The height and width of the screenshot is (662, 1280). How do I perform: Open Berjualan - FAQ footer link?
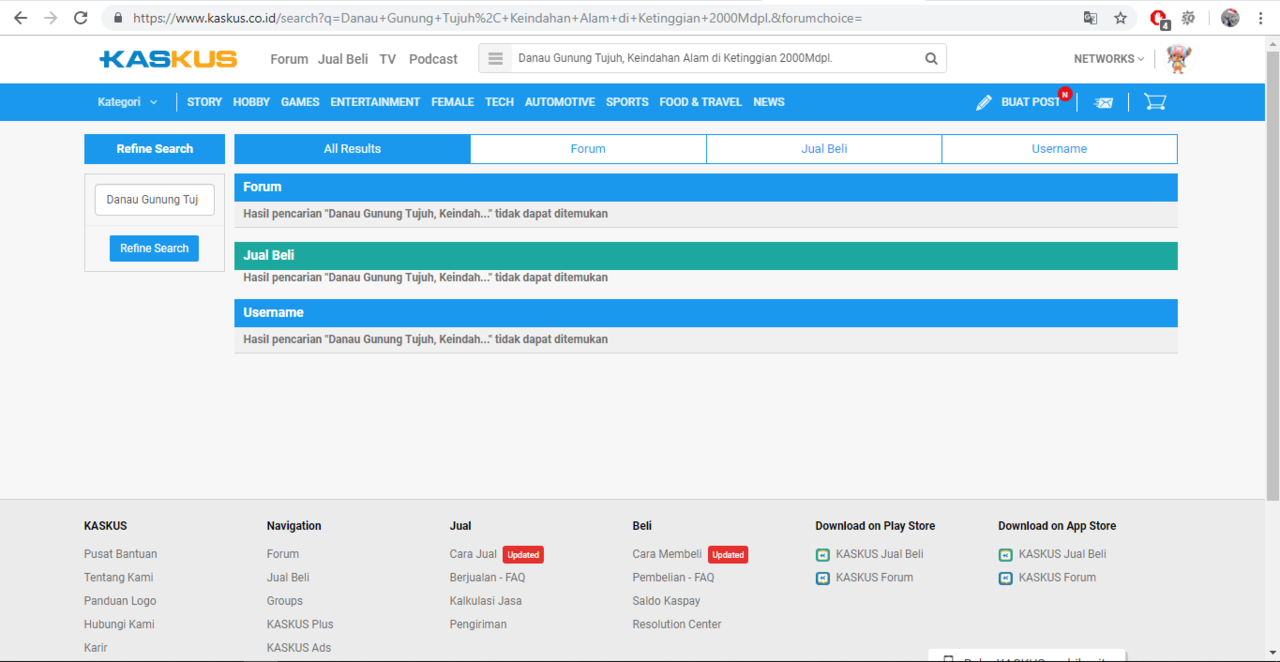click(x=487, y=578)
